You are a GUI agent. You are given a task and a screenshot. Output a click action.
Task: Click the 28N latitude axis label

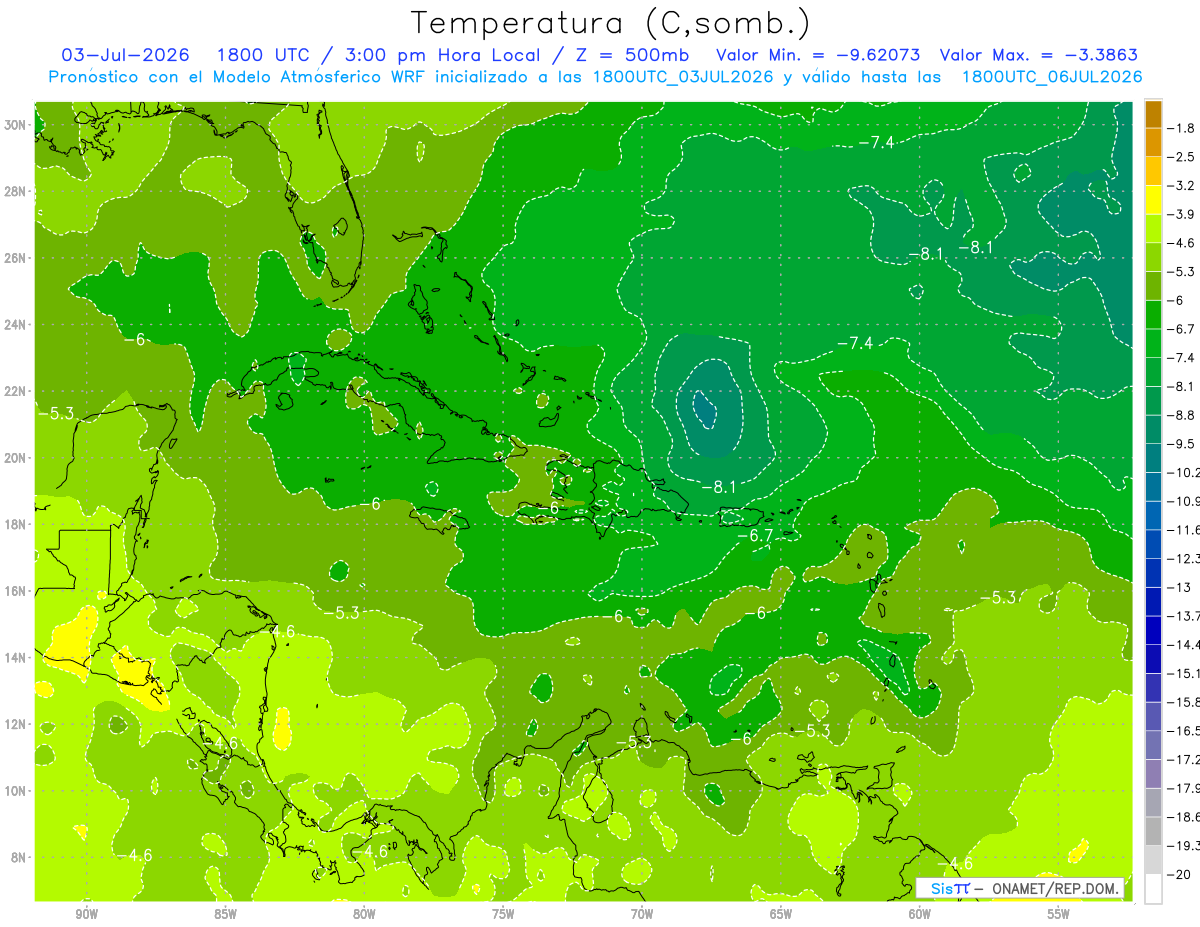16,191
